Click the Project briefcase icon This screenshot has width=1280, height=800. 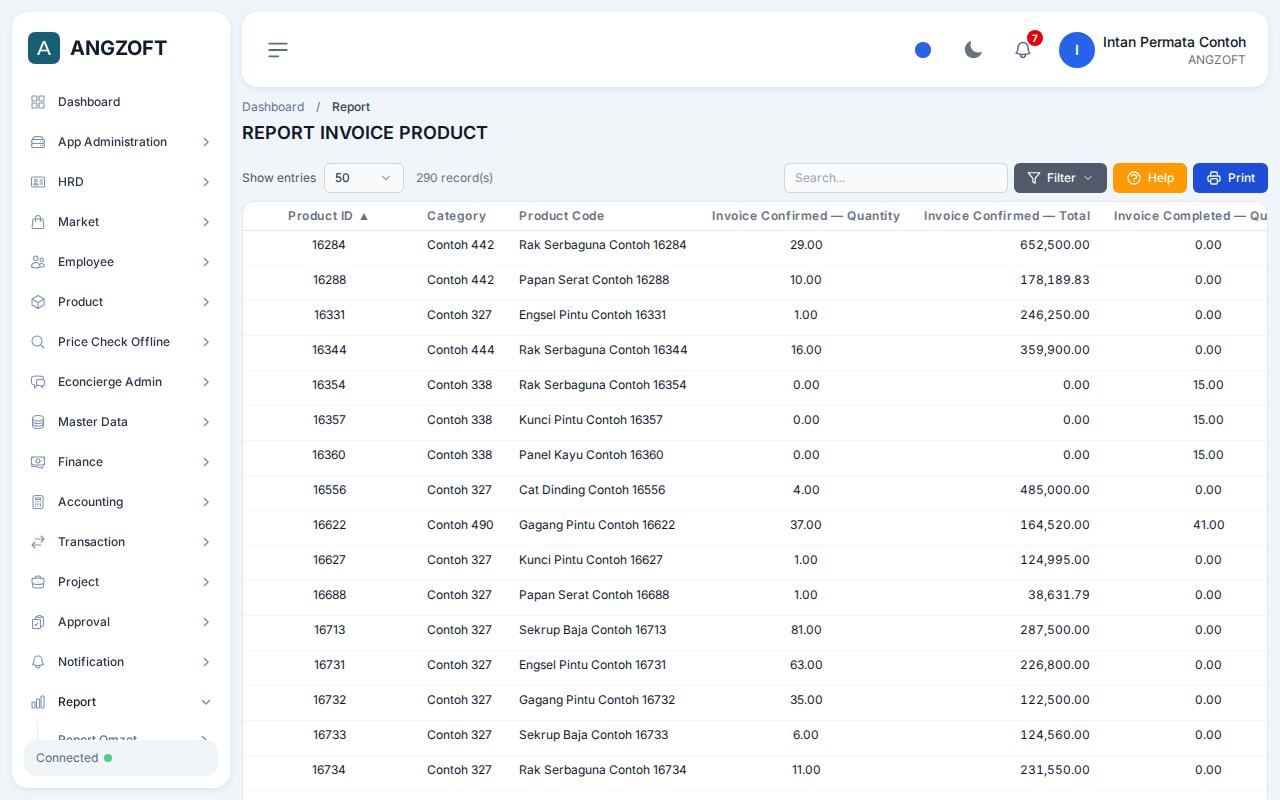38,582
